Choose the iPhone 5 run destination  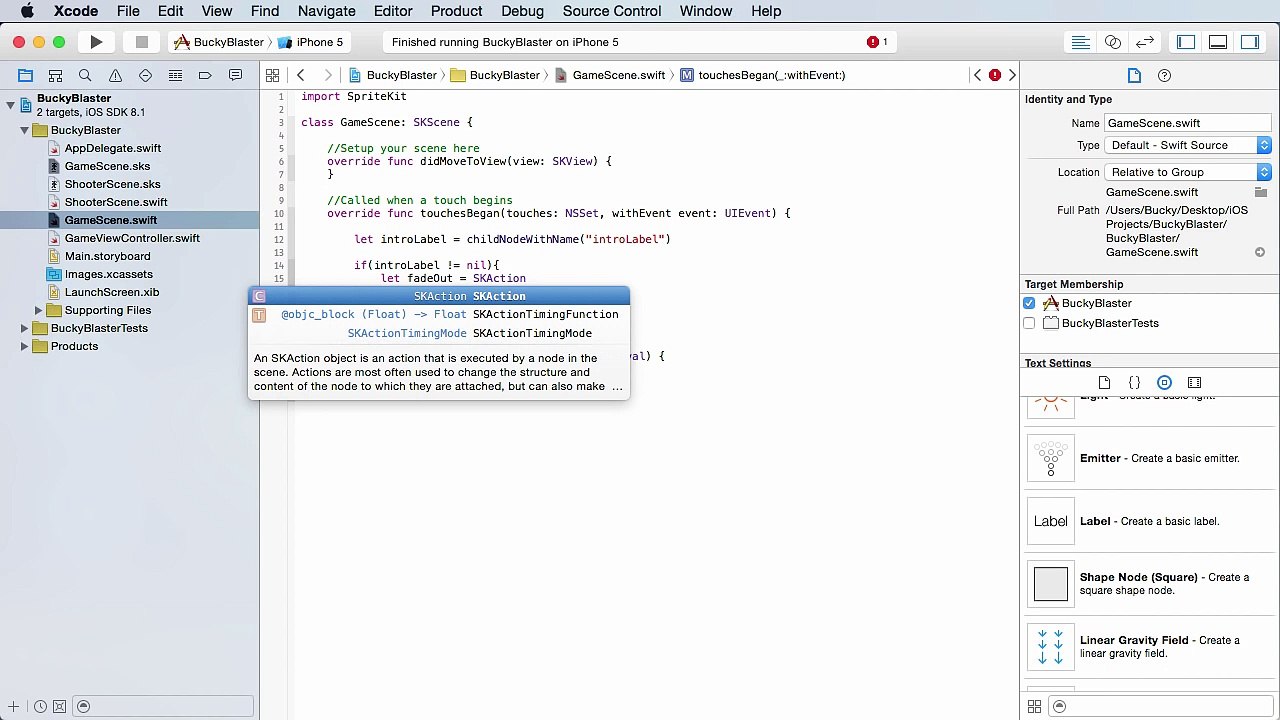[x=310, y=42]
